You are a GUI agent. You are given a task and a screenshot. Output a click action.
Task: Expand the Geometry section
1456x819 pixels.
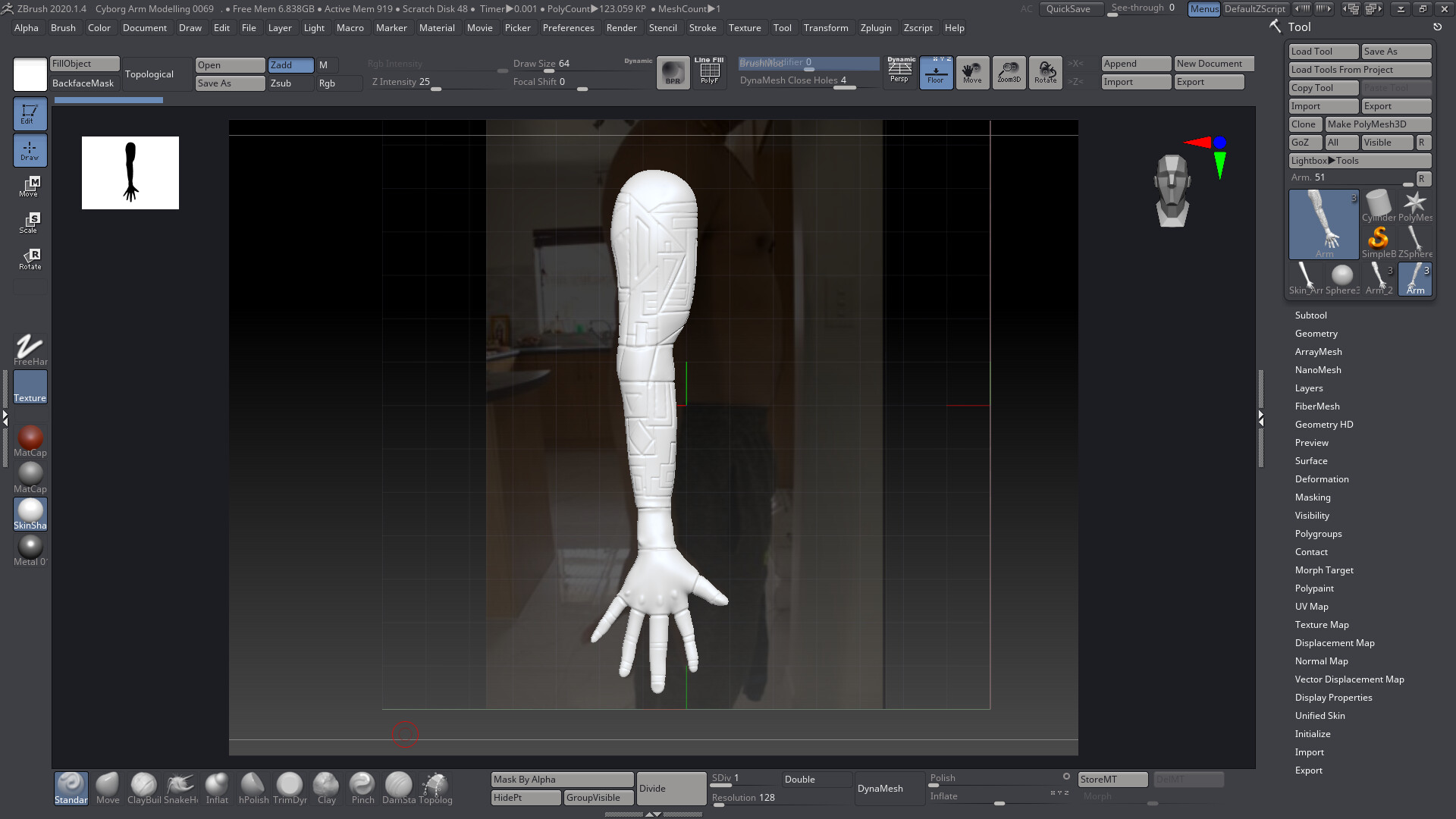point(1316,334)
